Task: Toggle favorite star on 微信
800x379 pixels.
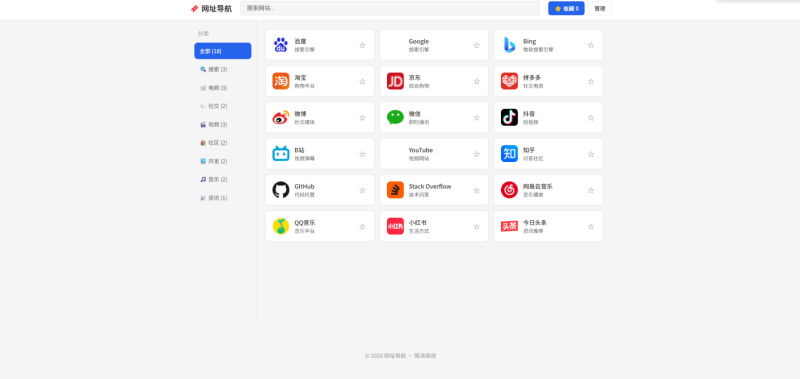Action: [477, 117]
